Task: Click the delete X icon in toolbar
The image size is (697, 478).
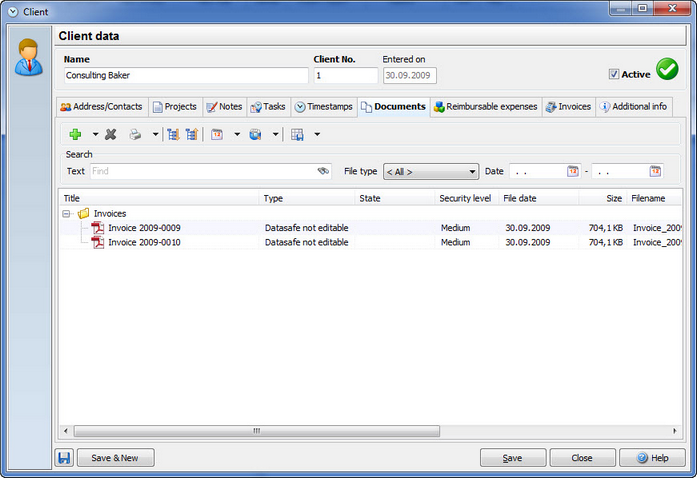Action: coord(111,134)
